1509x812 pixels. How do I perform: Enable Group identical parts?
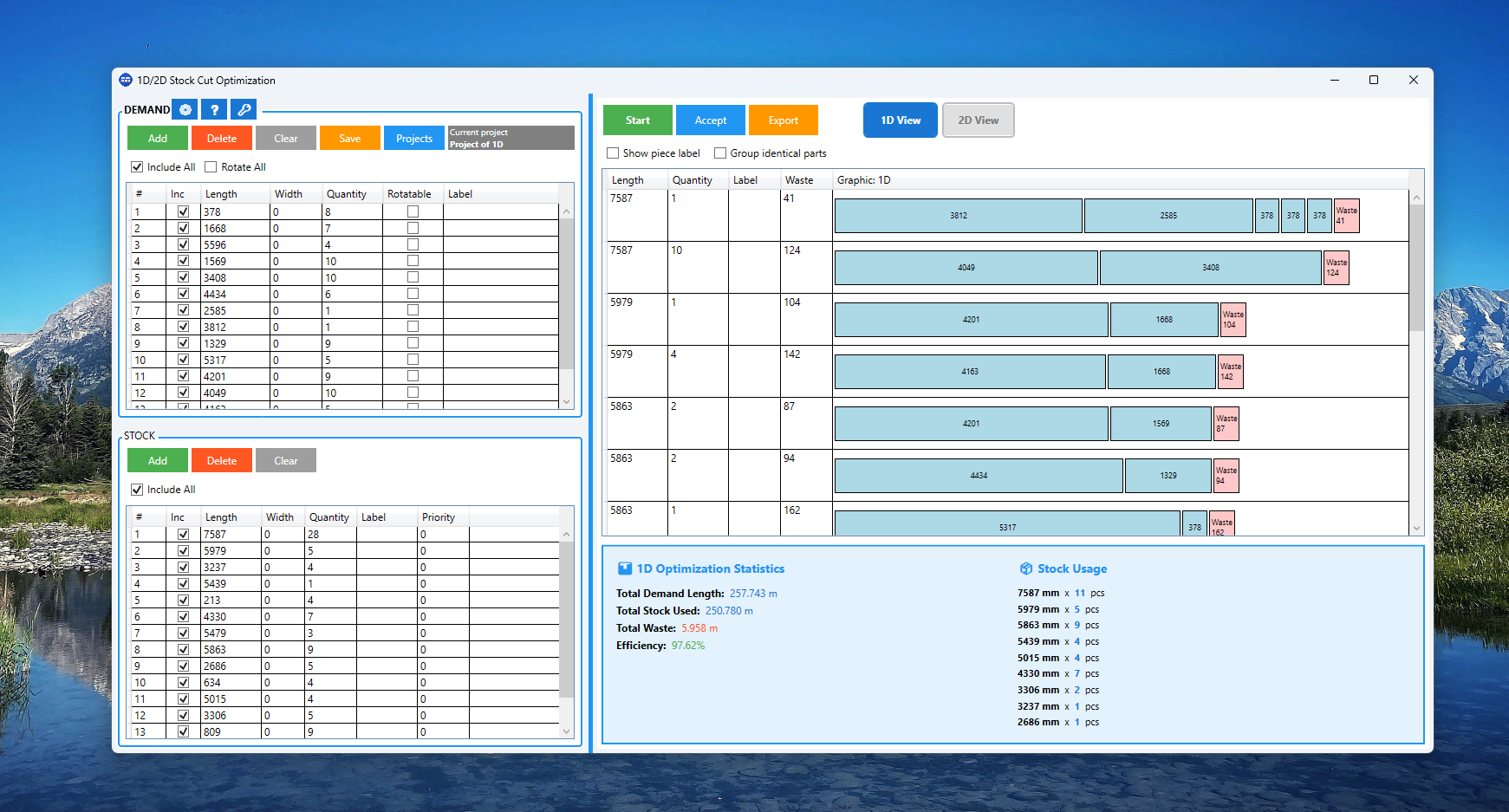[720, 153]
